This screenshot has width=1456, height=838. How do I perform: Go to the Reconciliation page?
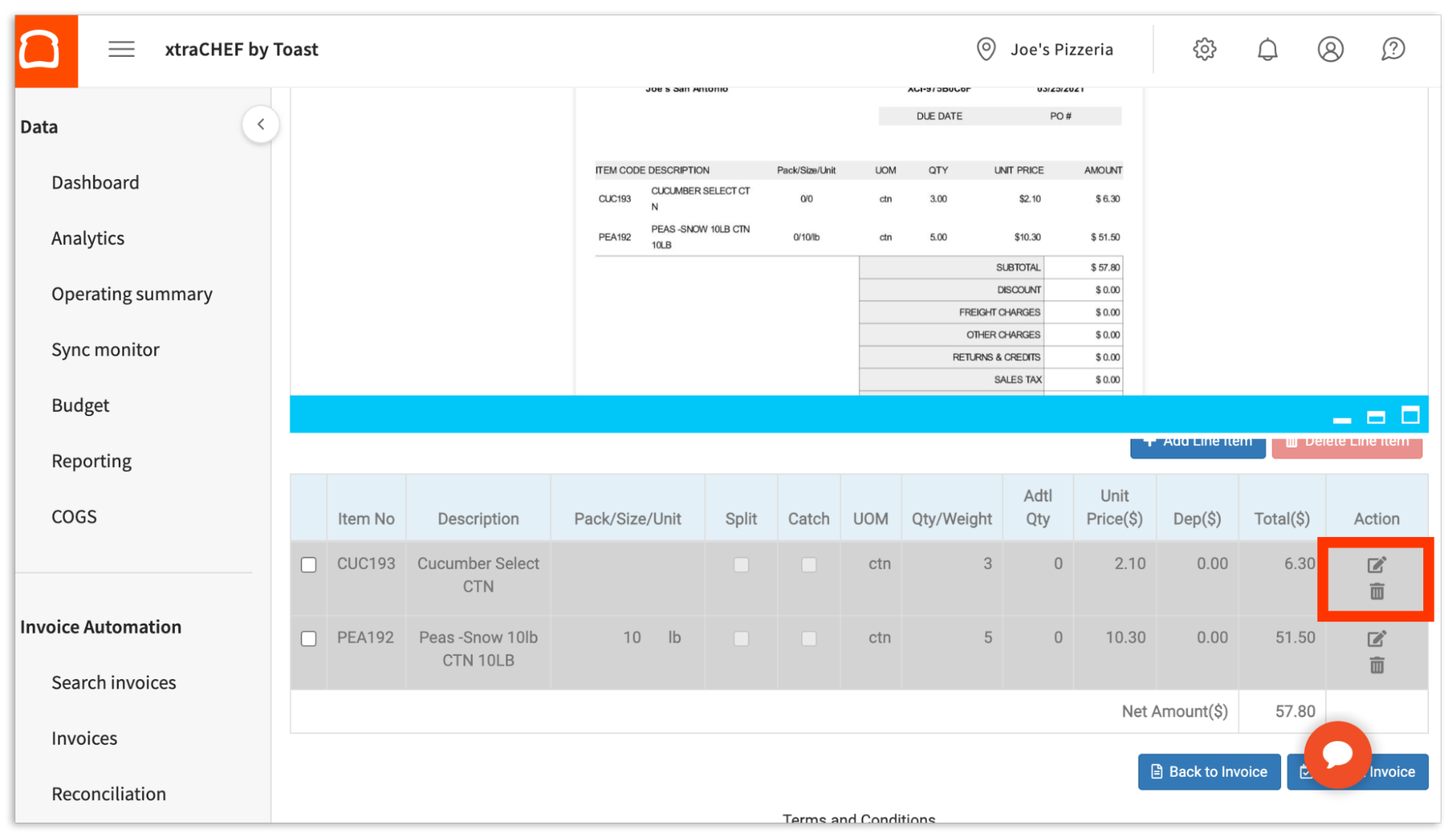pos(109,794)
